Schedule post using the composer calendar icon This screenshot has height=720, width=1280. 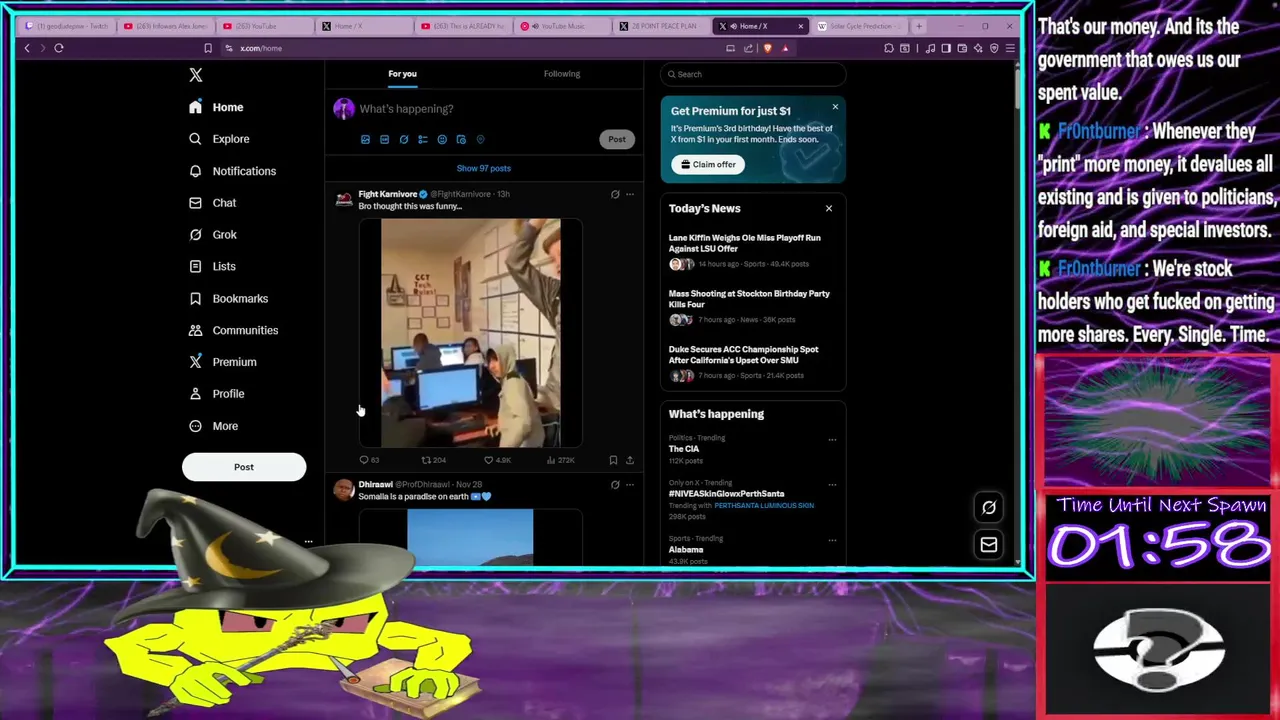click(x=461, y=140)
